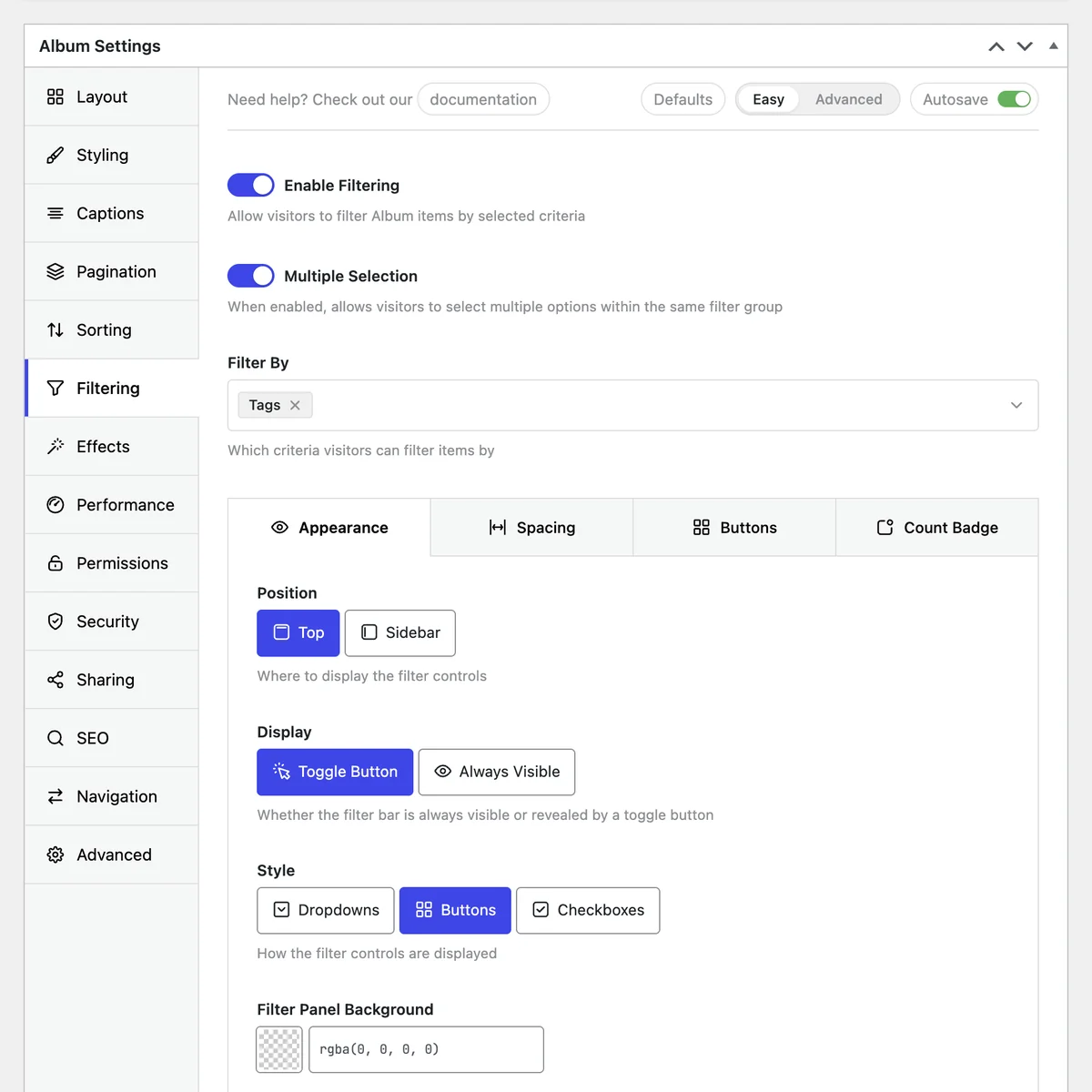Click the Navigation swap-arrows icon
Viewport: 1092px width, 1092px height.
pyautogui.click(x=56, y=795)
